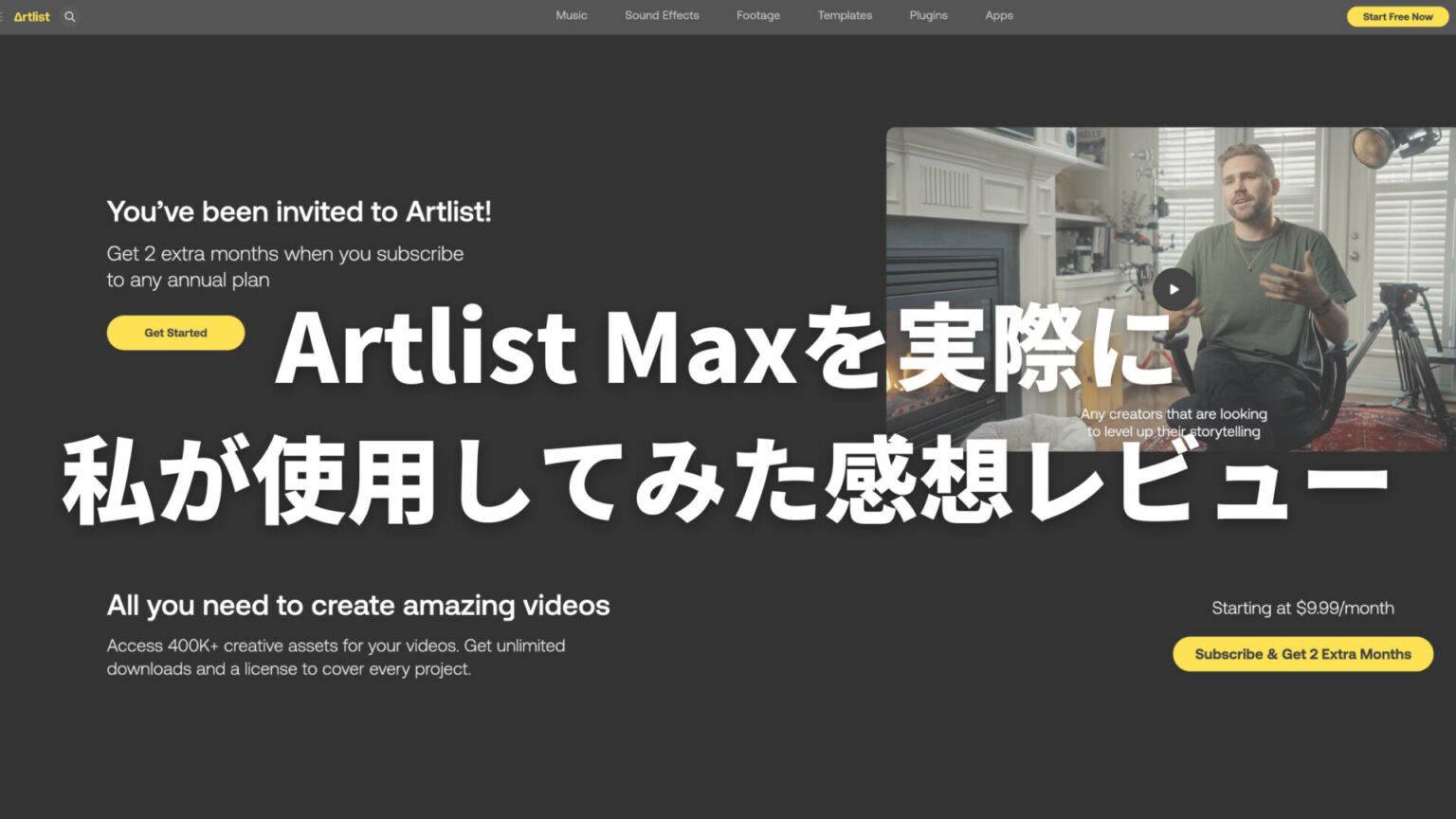Click the 400K+ creative assets description
Viewport: 1456px width, 819px height.
pyautogui.click(x=336, y=657)
